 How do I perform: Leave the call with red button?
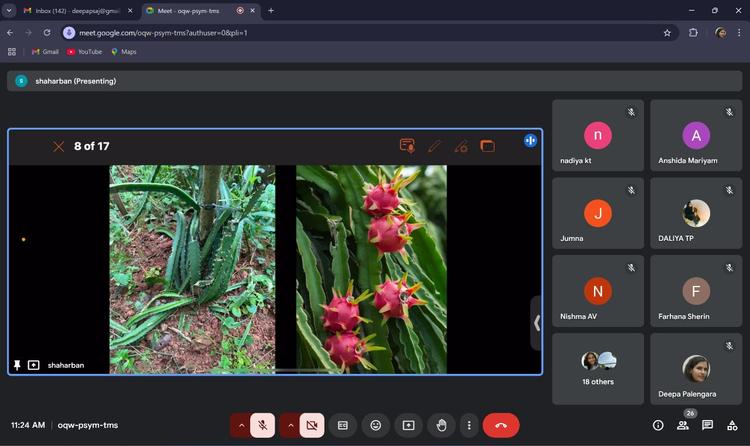tap(501, 425)
